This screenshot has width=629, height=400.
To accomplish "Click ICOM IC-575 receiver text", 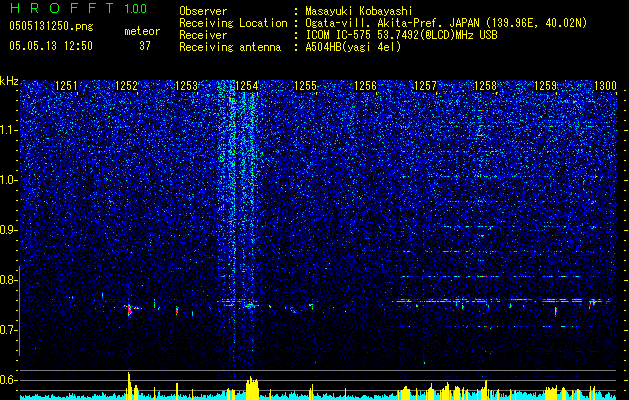I will click(x=401, y=35).
